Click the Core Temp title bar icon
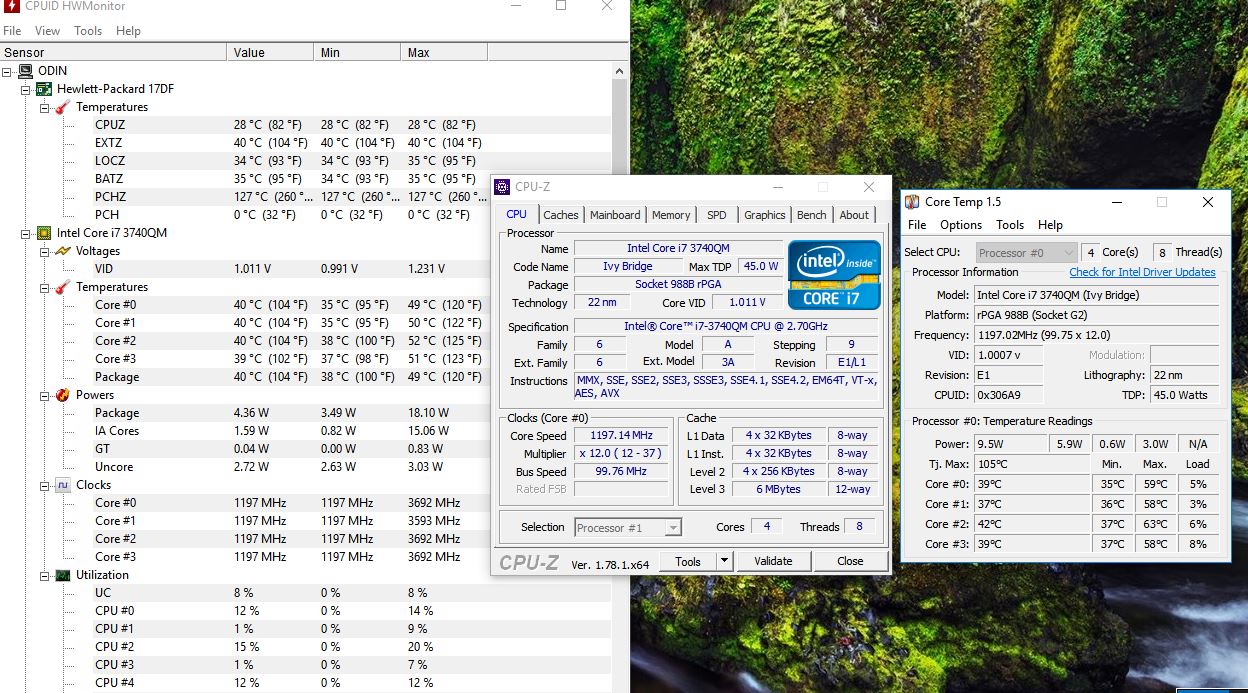Image resolution: width=1248 pixels, height=693 pixels. 912,202
